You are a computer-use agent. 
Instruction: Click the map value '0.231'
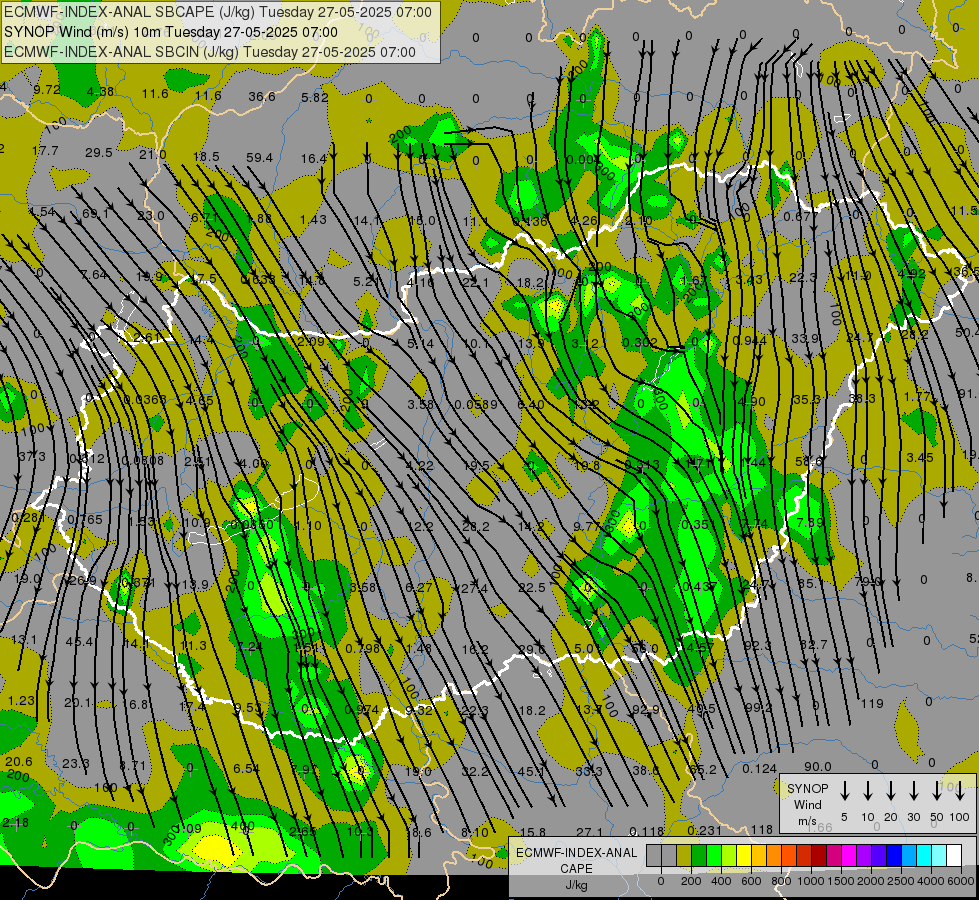click(x=705, y=830)
